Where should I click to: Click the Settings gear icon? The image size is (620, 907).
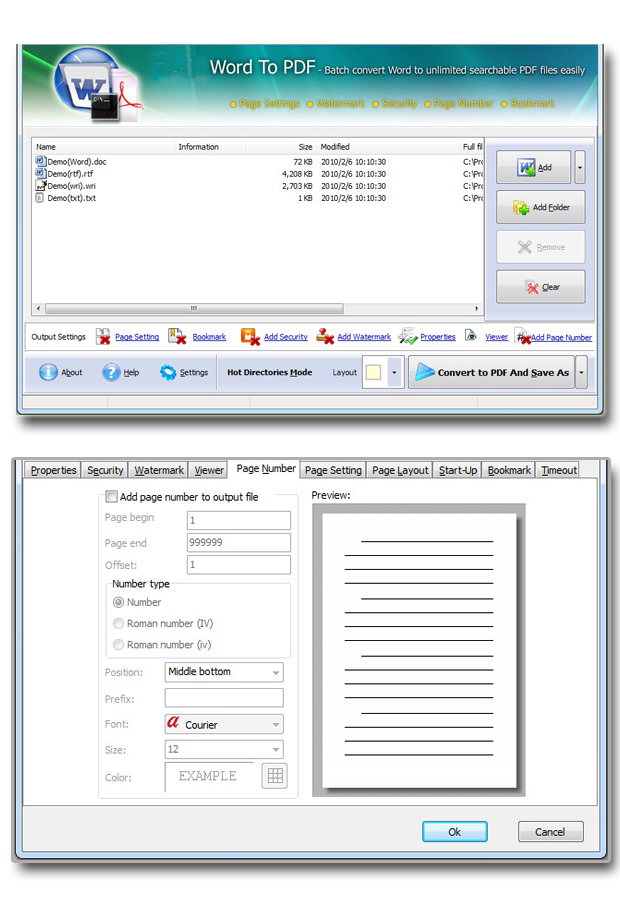pyautogui.click(x=168, y=372)
